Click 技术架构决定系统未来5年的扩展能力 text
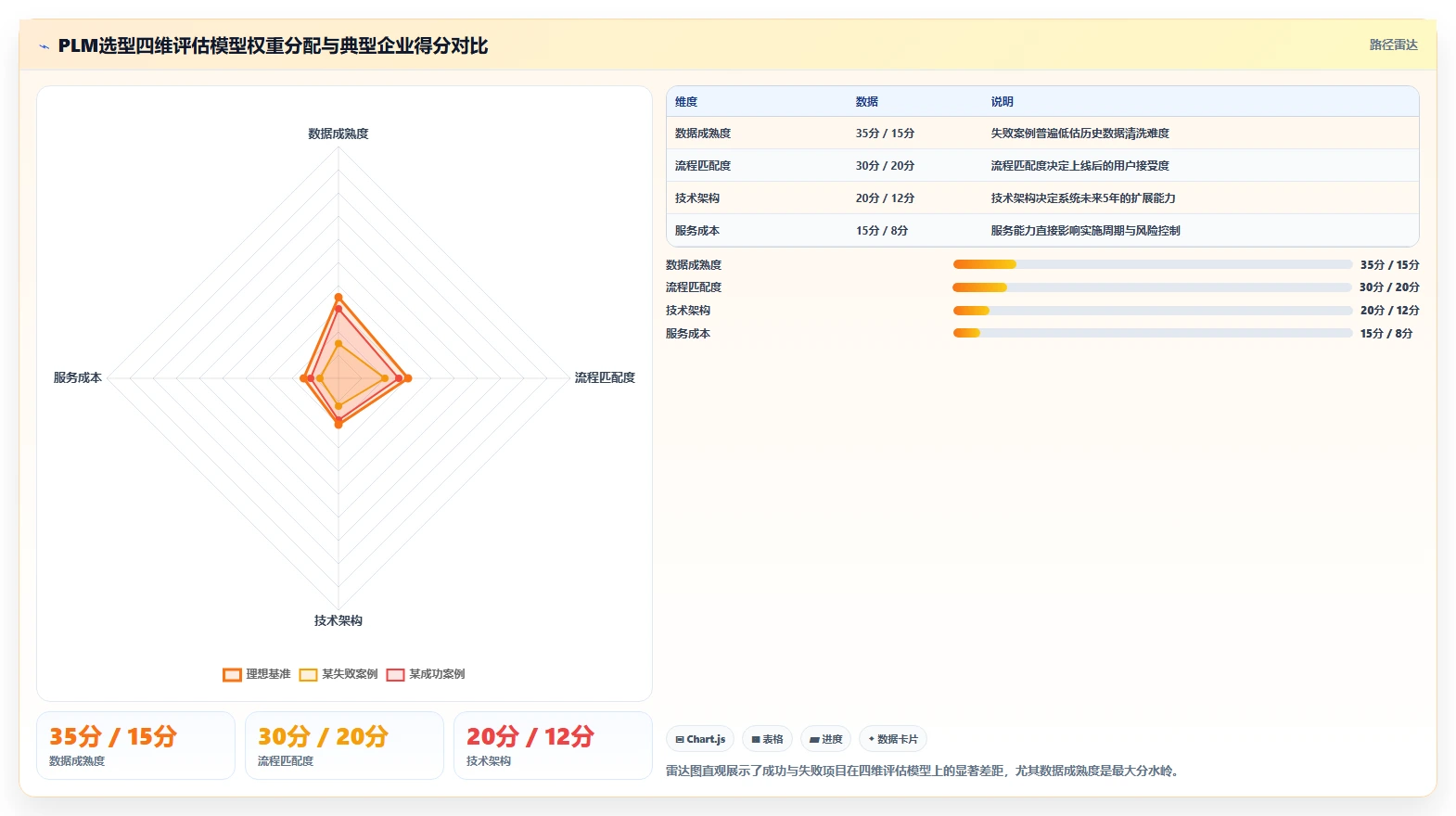The height and width of the screenshot is (816, 1456). (1083, 198)
